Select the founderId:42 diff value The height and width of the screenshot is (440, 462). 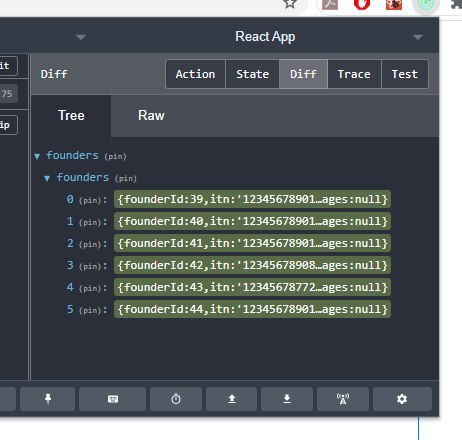pos(252,265)
